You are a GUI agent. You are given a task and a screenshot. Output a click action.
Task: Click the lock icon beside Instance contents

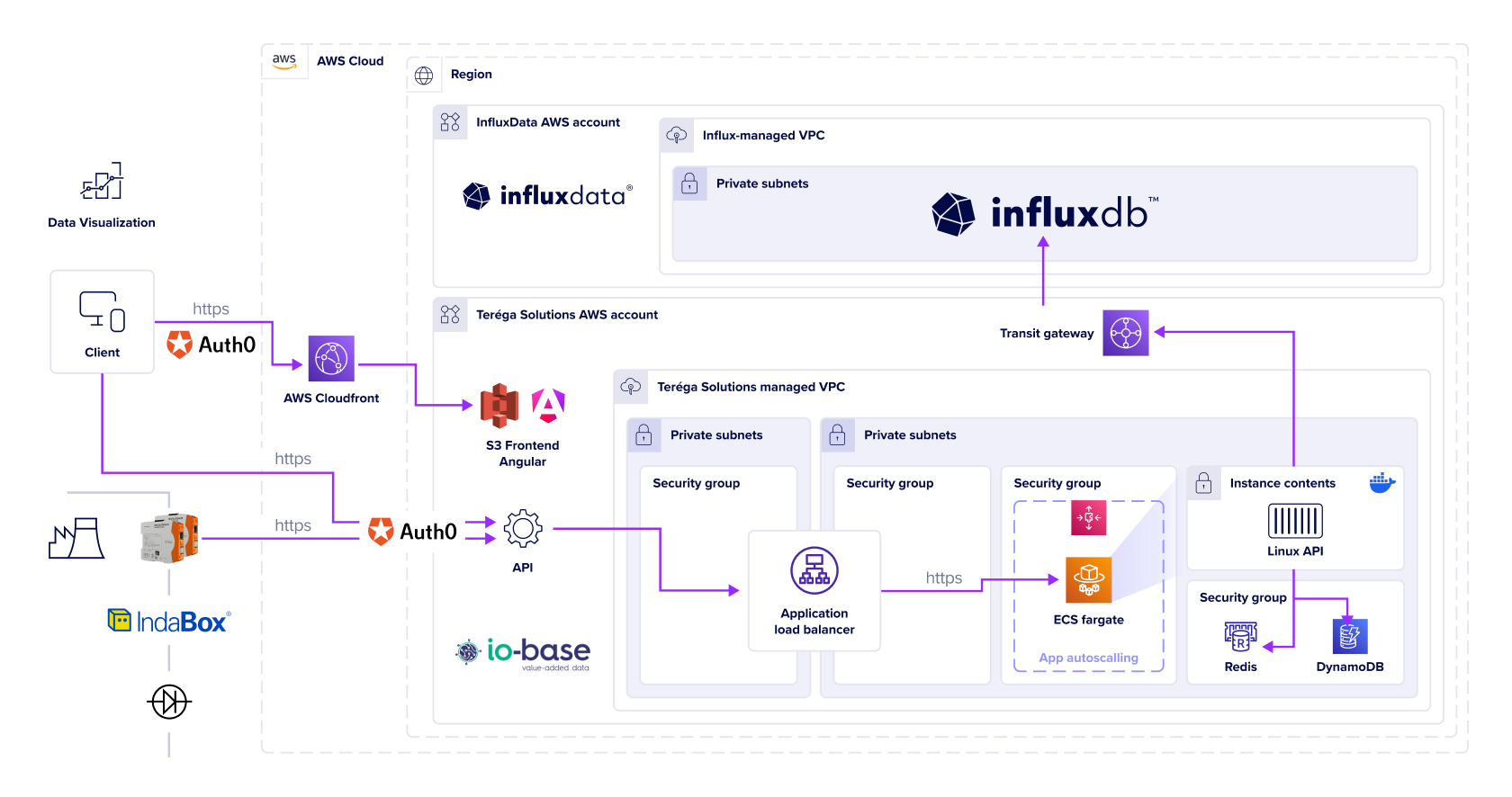coord(1203,483)
